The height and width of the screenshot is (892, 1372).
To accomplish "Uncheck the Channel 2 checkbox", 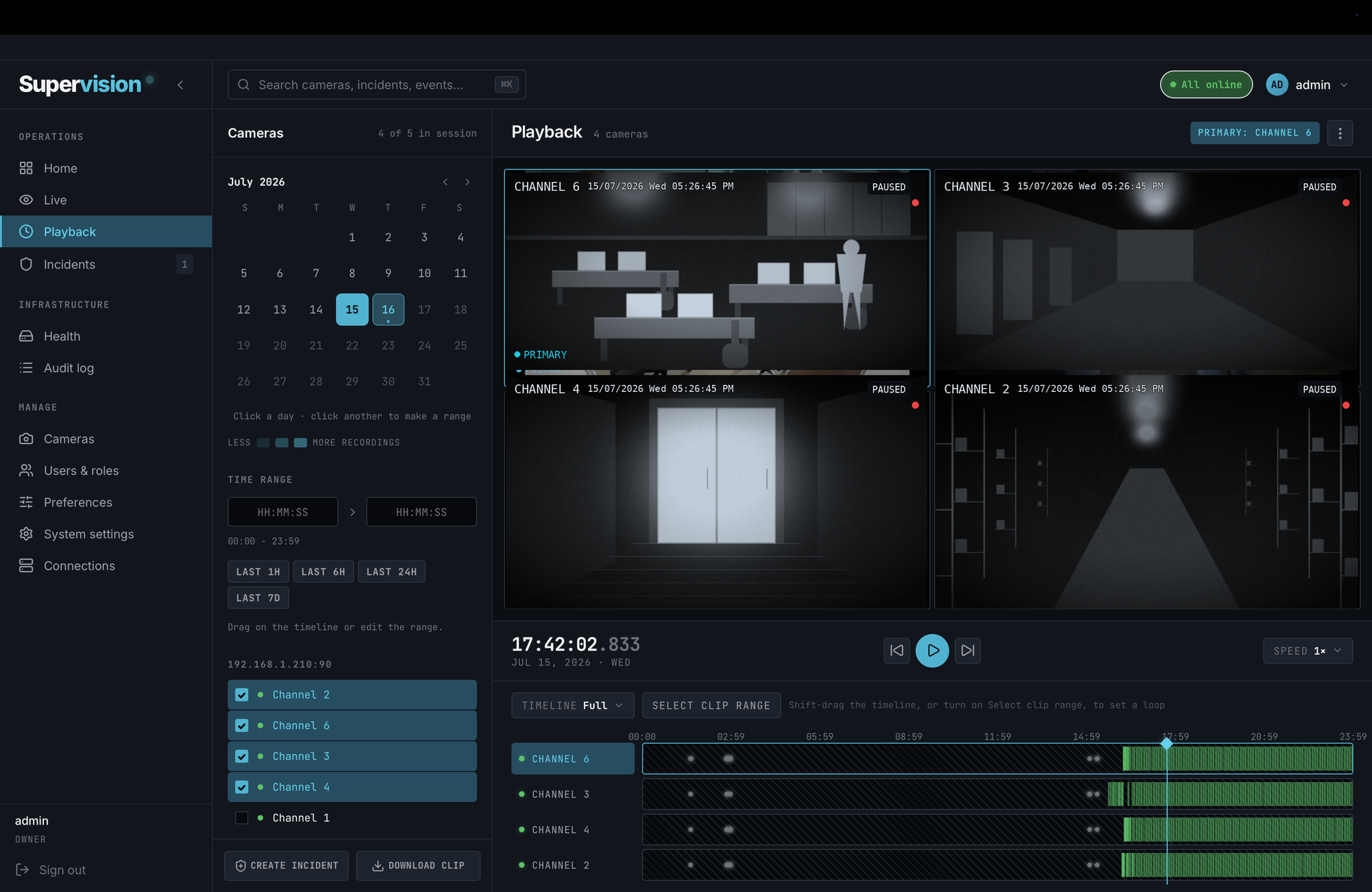I will (241, 695).
